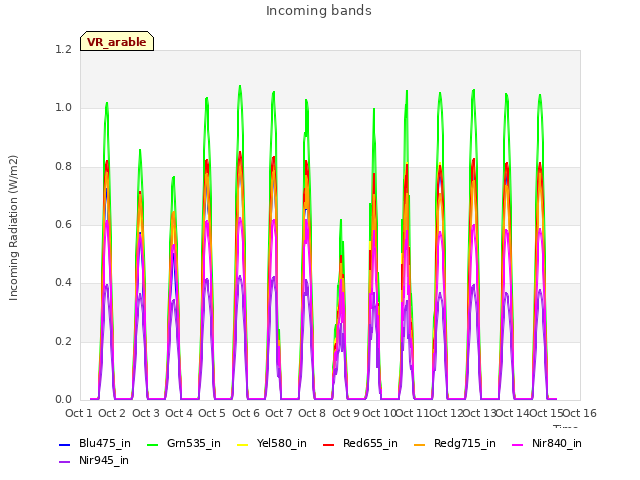The height and width of the screenshot is (480, 640).
Task: Click the Oct 4 x-axis tick label
Action: [179, 413]
